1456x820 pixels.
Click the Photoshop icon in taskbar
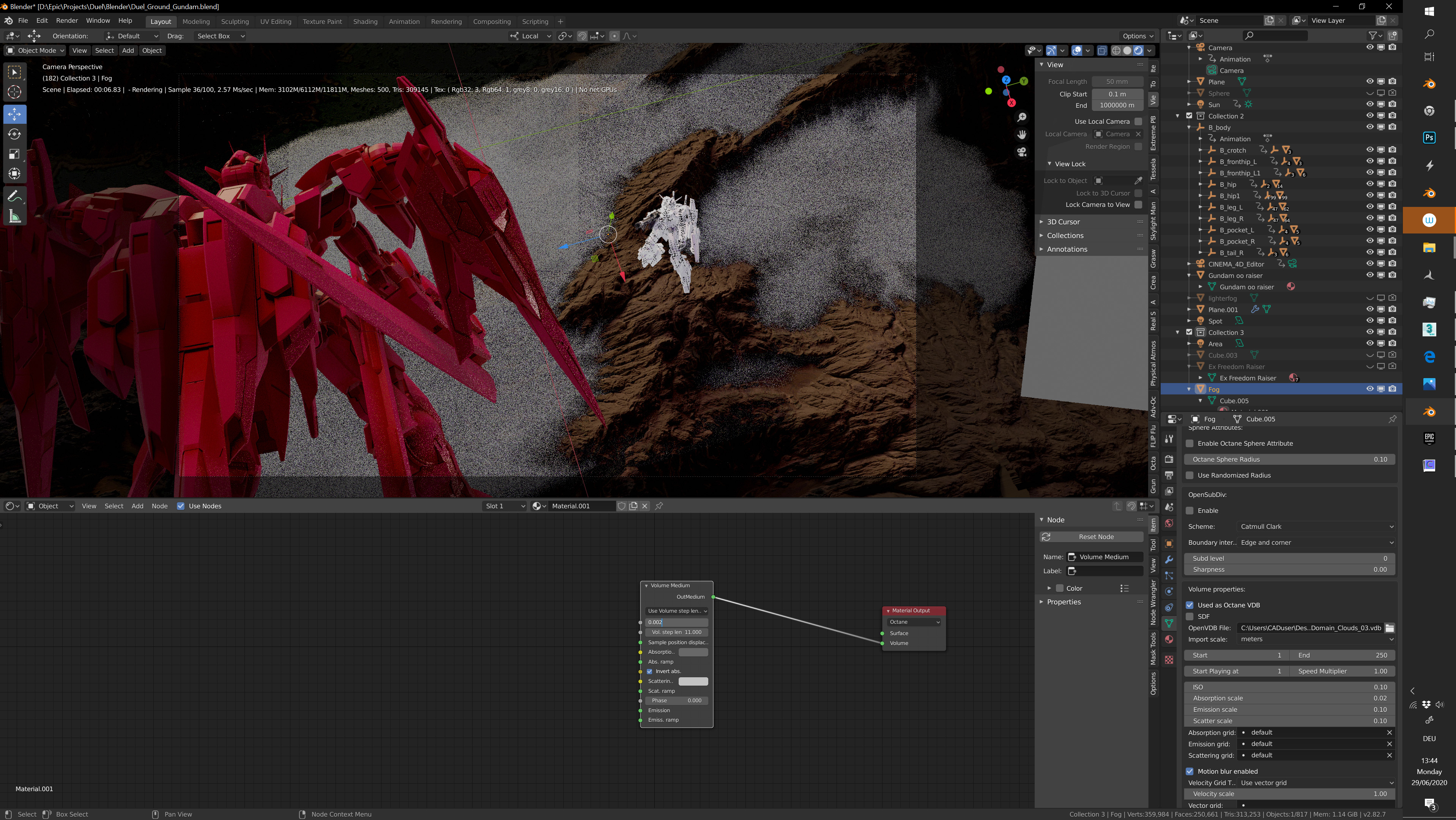(x=1429, y=137)
